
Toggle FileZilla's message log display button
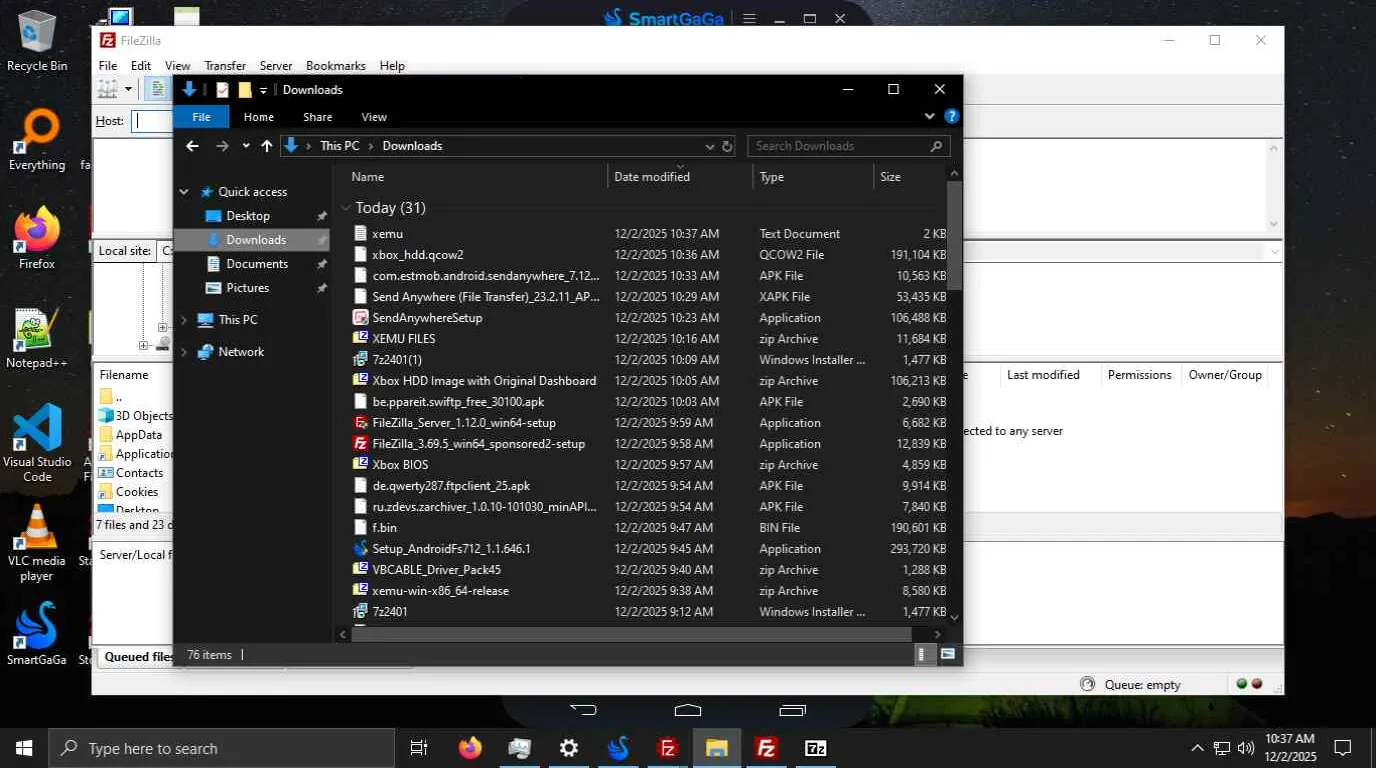click(x=158, y=89)
